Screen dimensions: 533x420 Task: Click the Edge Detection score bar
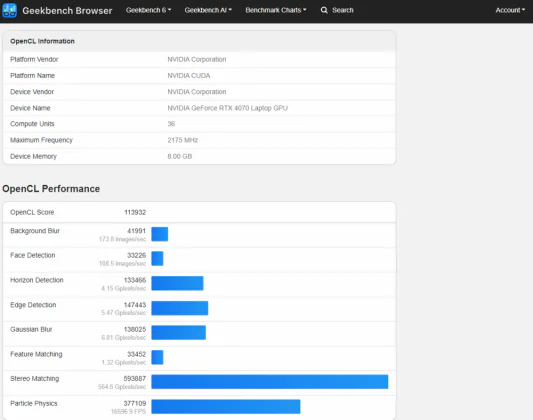(179, 308)
